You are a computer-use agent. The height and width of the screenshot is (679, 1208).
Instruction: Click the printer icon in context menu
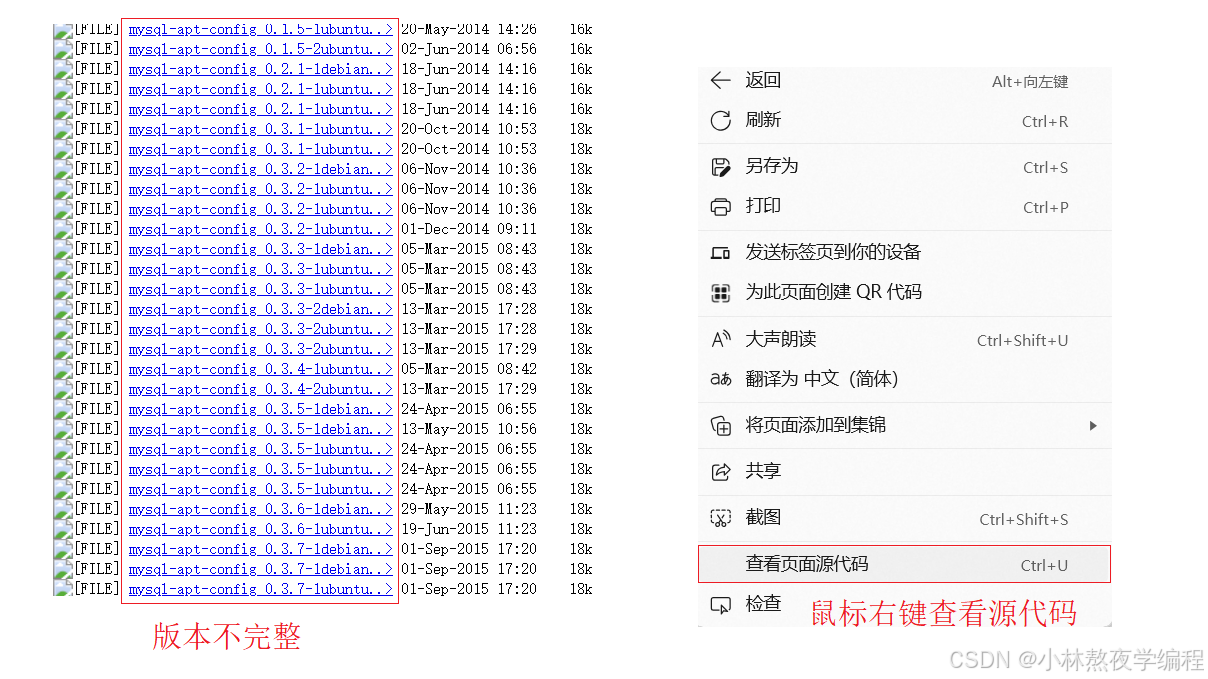(x=721, y=207)
